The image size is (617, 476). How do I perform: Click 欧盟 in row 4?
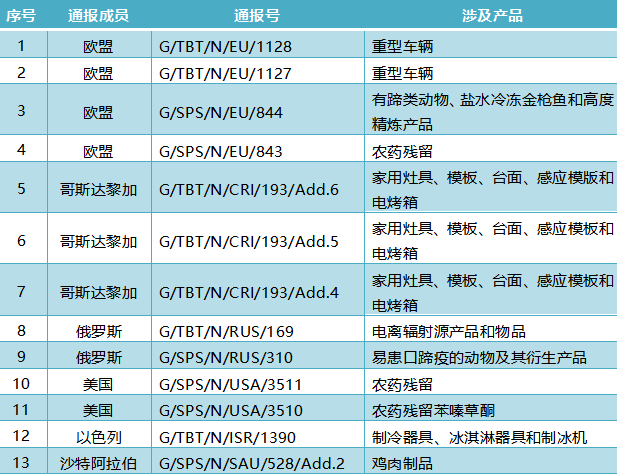click(x=98, y=151)
